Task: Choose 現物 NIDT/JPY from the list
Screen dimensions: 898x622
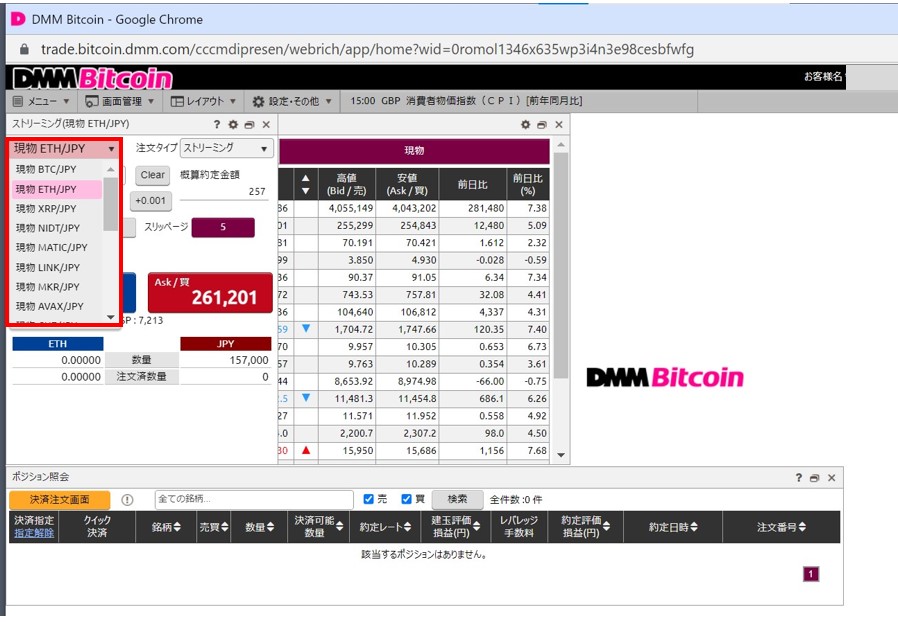Action: [x=57, y=228]
